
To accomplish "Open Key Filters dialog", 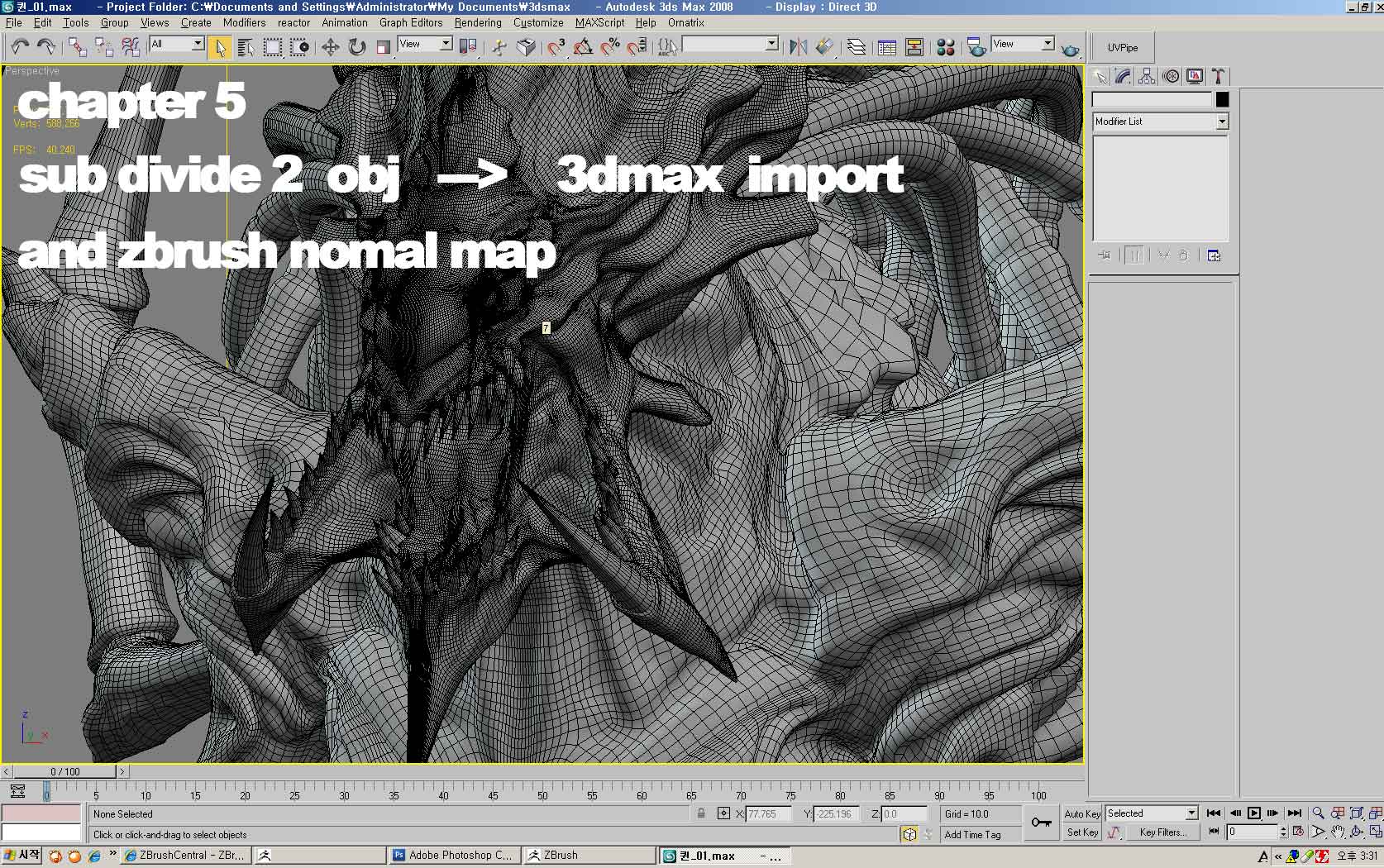I will pos(1163,832).
